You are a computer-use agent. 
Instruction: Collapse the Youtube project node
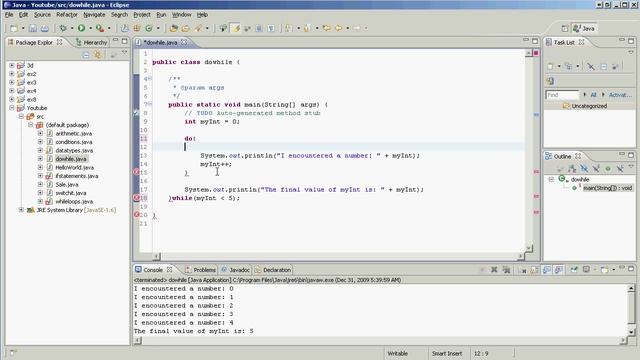pyautogui.click(x=12, y=108)
